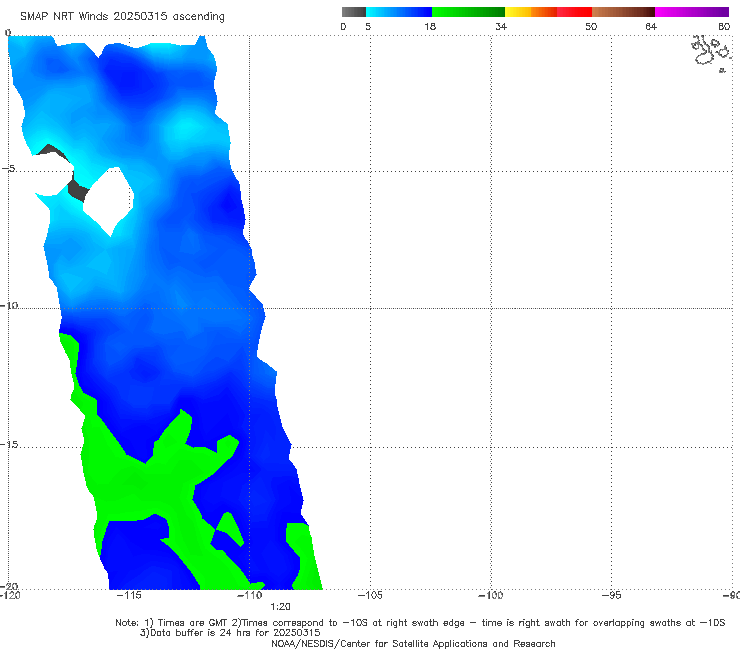This screenshot has width=740, height=650.
Task: Click the longitude axis label '-120'
Action: (10, 595)
